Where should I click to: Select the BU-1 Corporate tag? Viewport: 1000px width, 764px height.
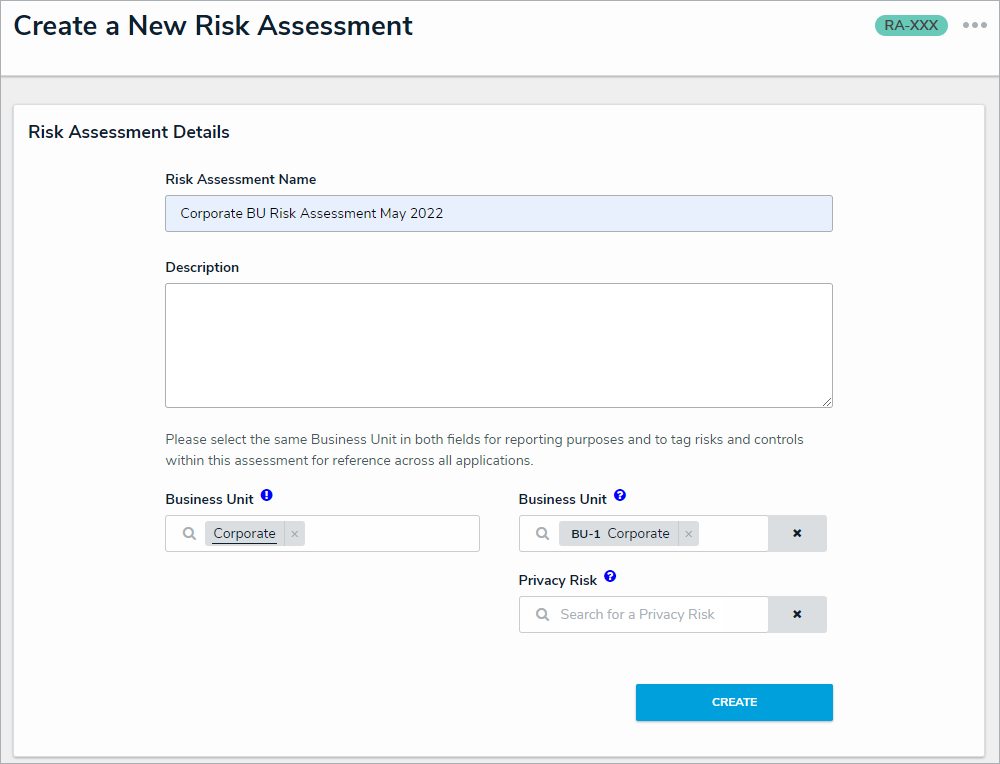coord(619,534)
